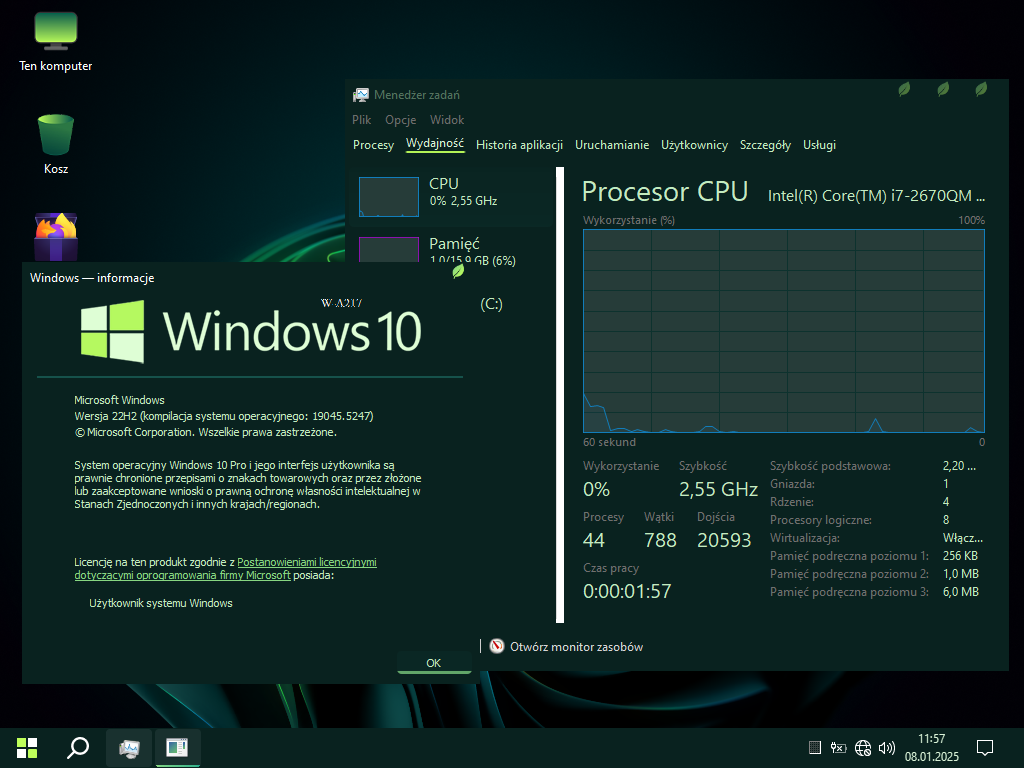Click the volume speaker tray icon

886,748
